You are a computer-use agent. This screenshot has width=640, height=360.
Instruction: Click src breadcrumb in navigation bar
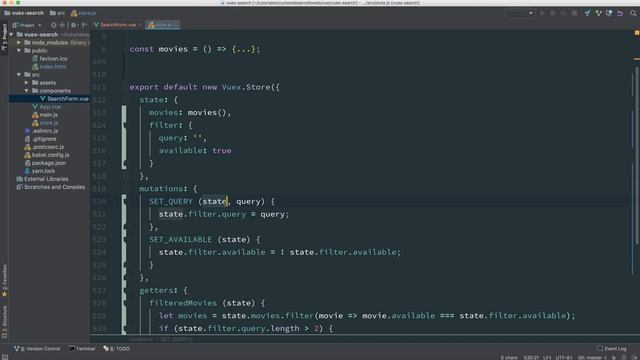point(58,13)
